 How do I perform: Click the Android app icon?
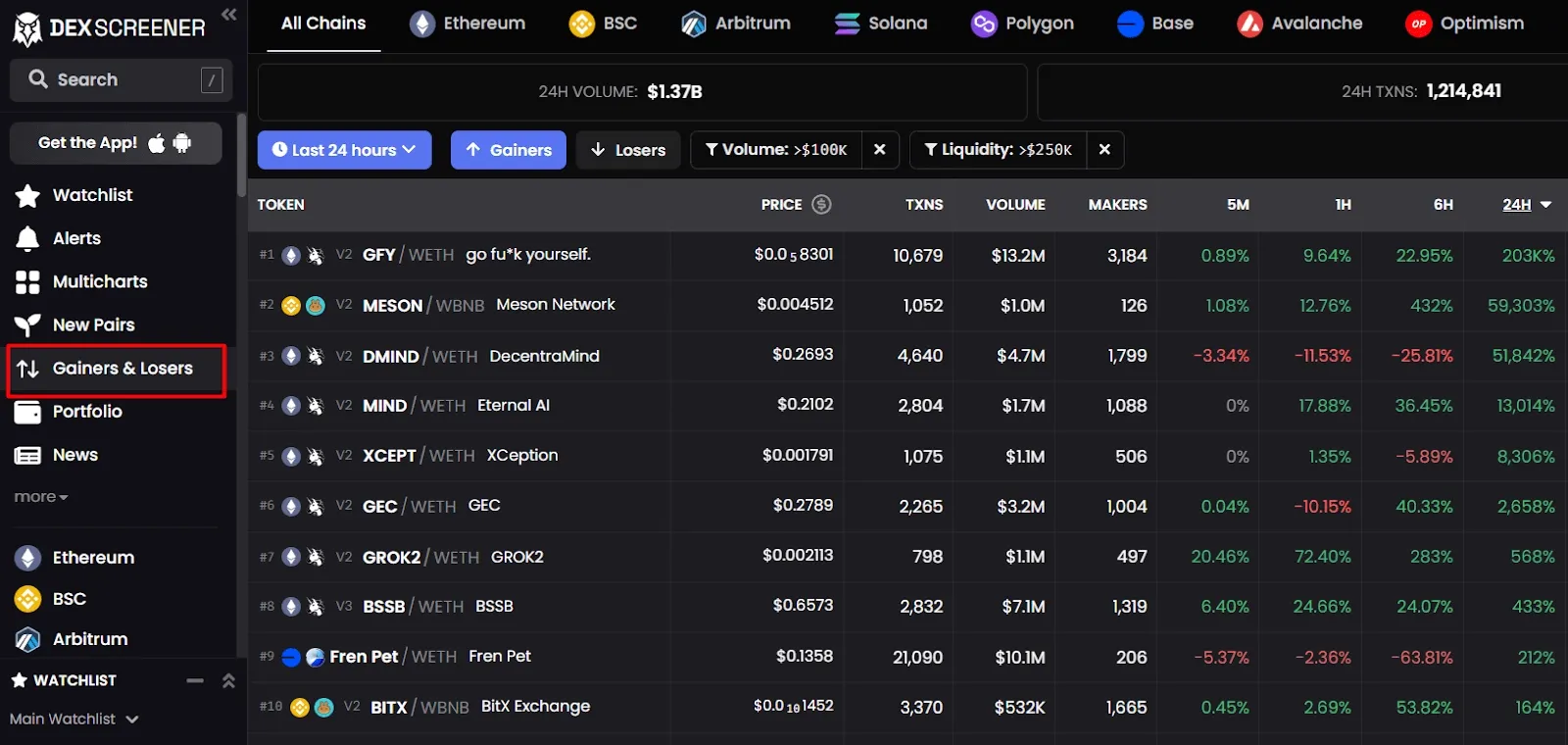[x=181, y=143]
